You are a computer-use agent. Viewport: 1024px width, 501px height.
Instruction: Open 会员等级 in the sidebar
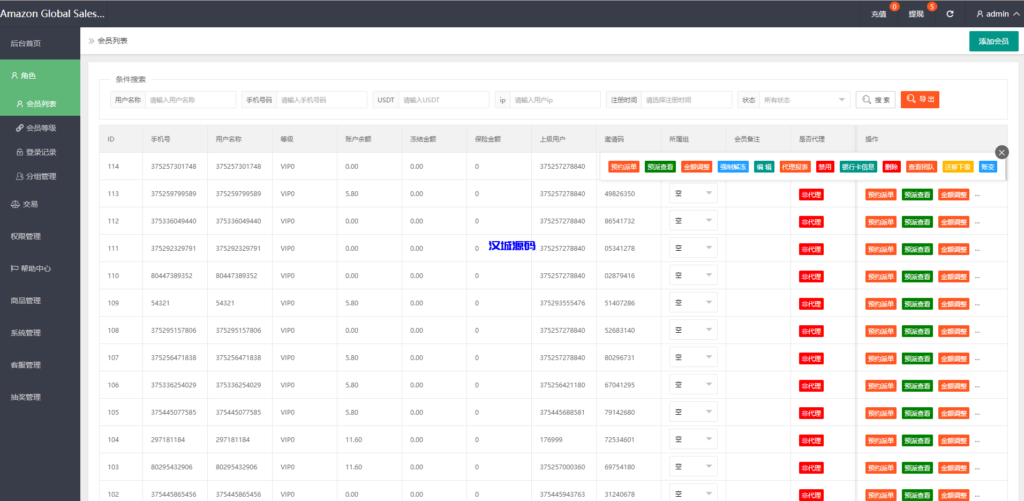(41, 128)
